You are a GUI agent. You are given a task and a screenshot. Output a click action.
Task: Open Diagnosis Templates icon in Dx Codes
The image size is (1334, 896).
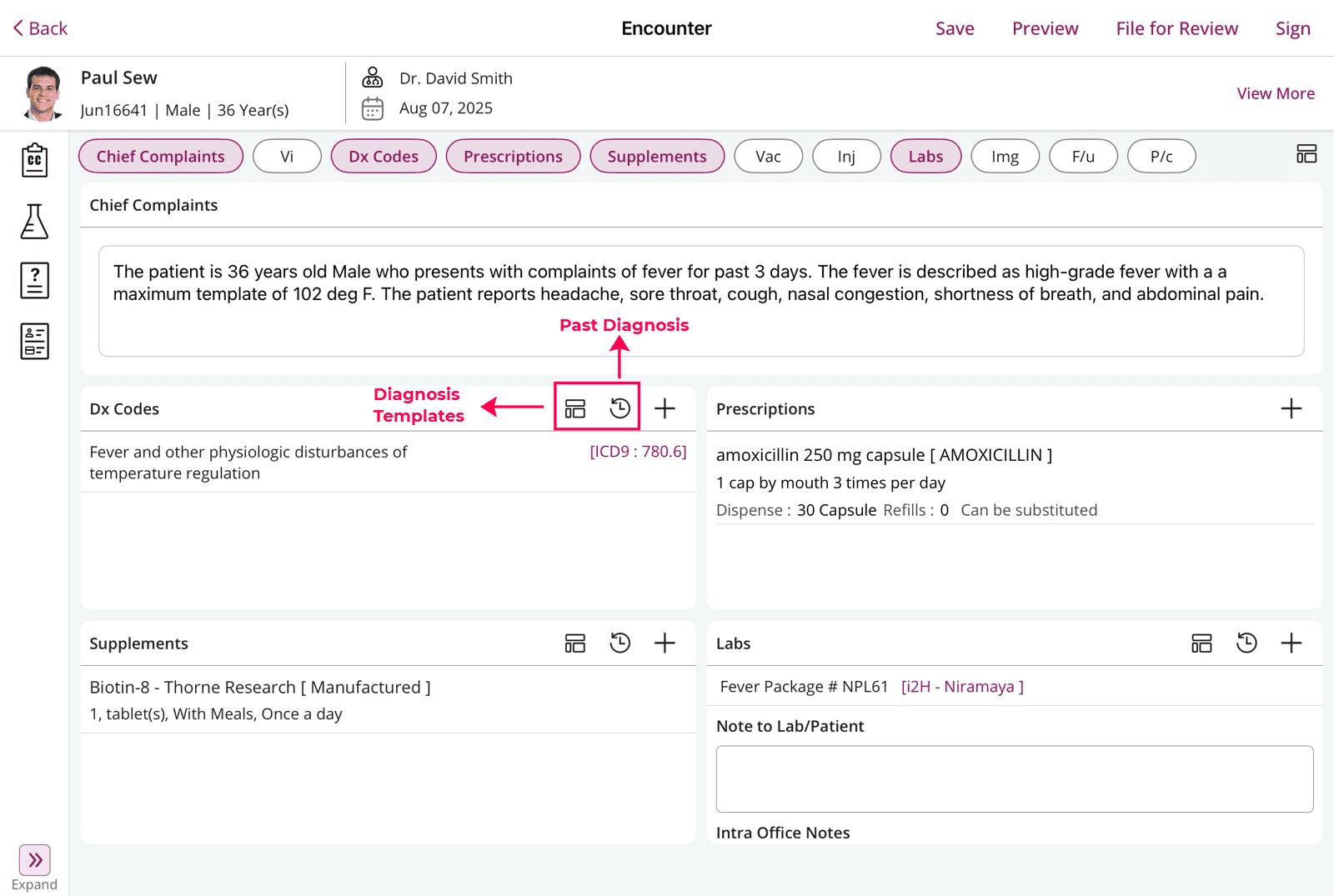click(575, 408)
